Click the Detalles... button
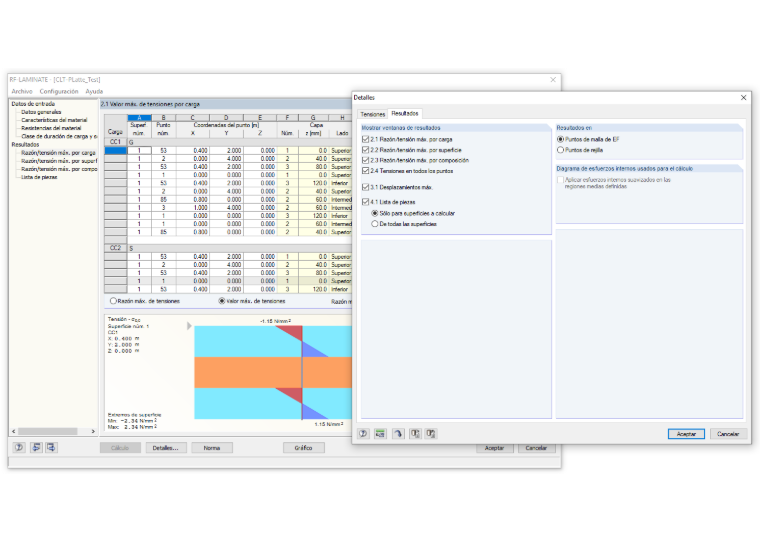Screen dimensions: 760x542 click(165, 448)
